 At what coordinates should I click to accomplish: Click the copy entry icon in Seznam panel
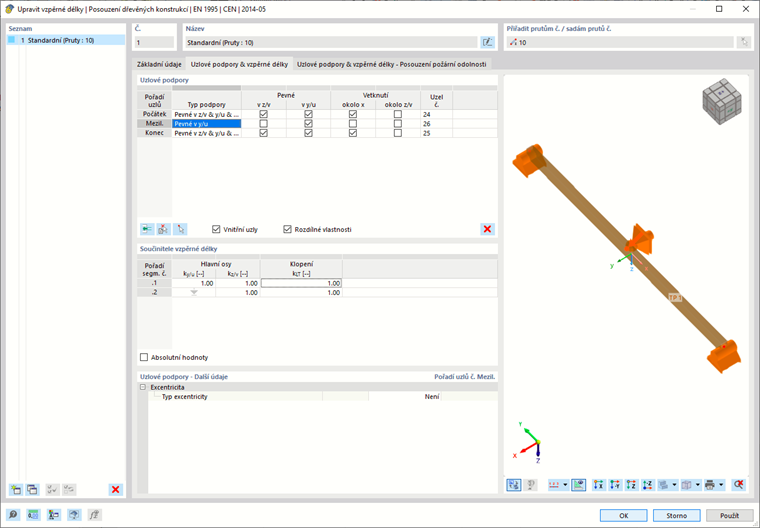(32, 489)
